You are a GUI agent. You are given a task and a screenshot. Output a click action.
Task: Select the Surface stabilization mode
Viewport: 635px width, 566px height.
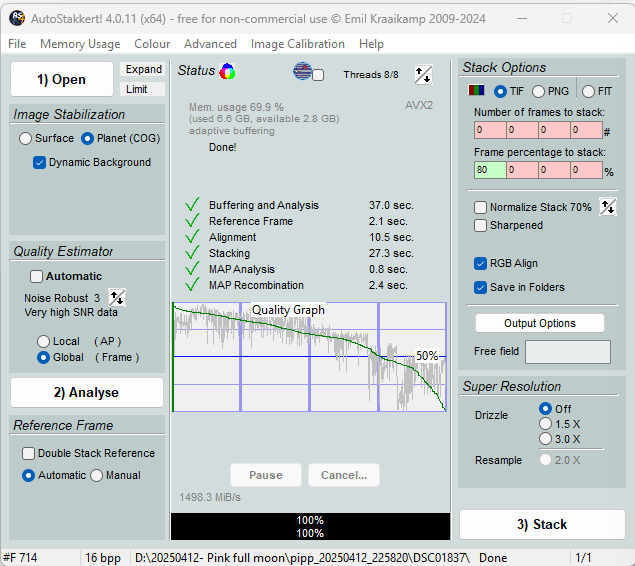coord(26,139)
